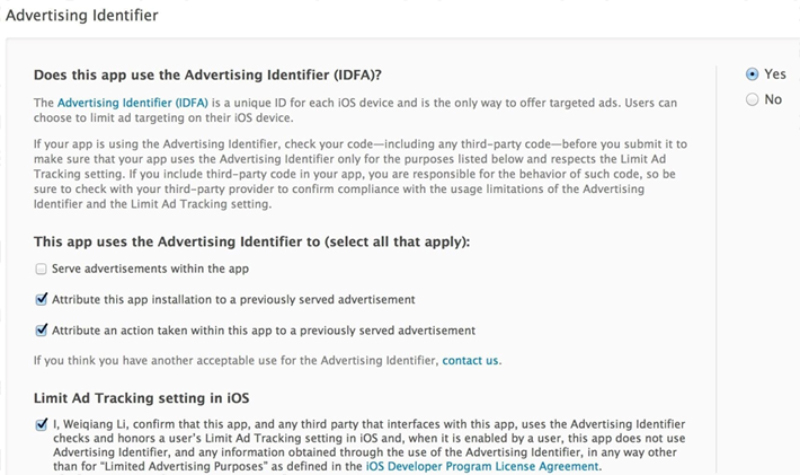Click the Limit Ad Tracking setting in iOS heading
Image resolution: width=800 pixels, height=475 pixels.
(141, 398)
